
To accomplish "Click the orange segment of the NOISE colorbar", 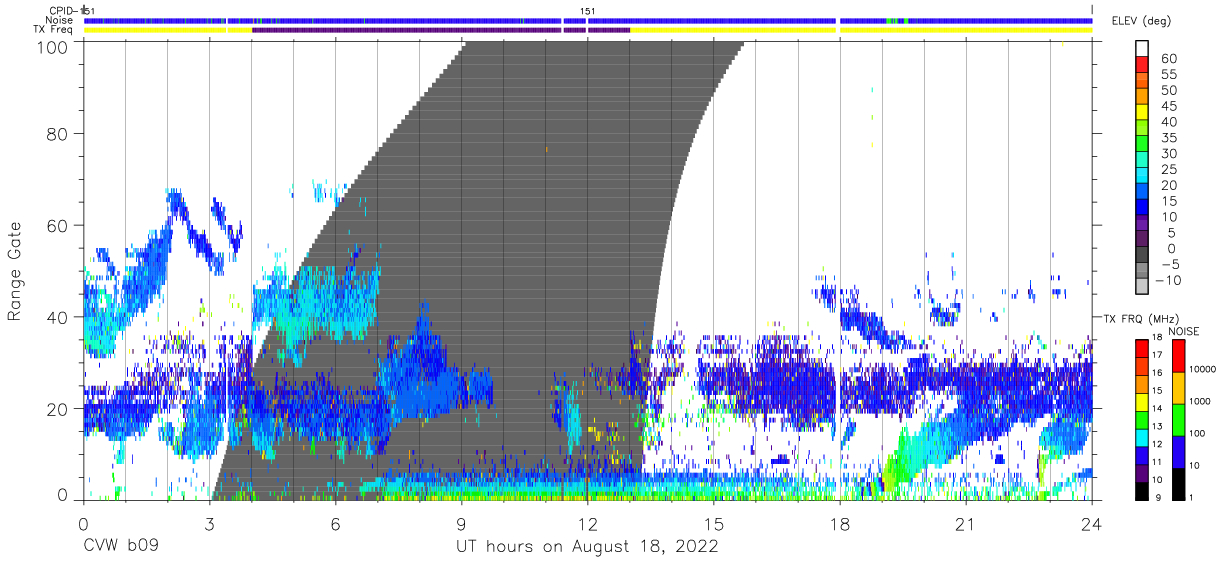I will coord(1177,387).
